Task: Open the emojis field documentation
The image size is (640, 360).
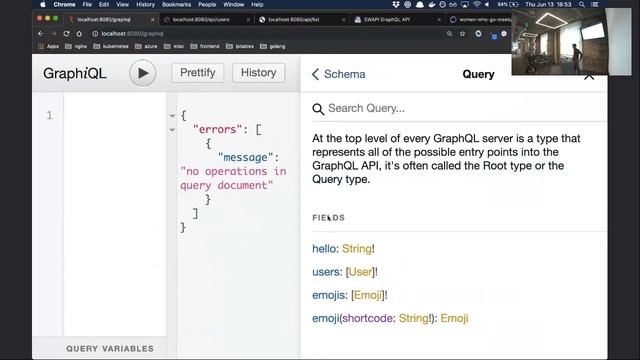Action: click(329, 295)
